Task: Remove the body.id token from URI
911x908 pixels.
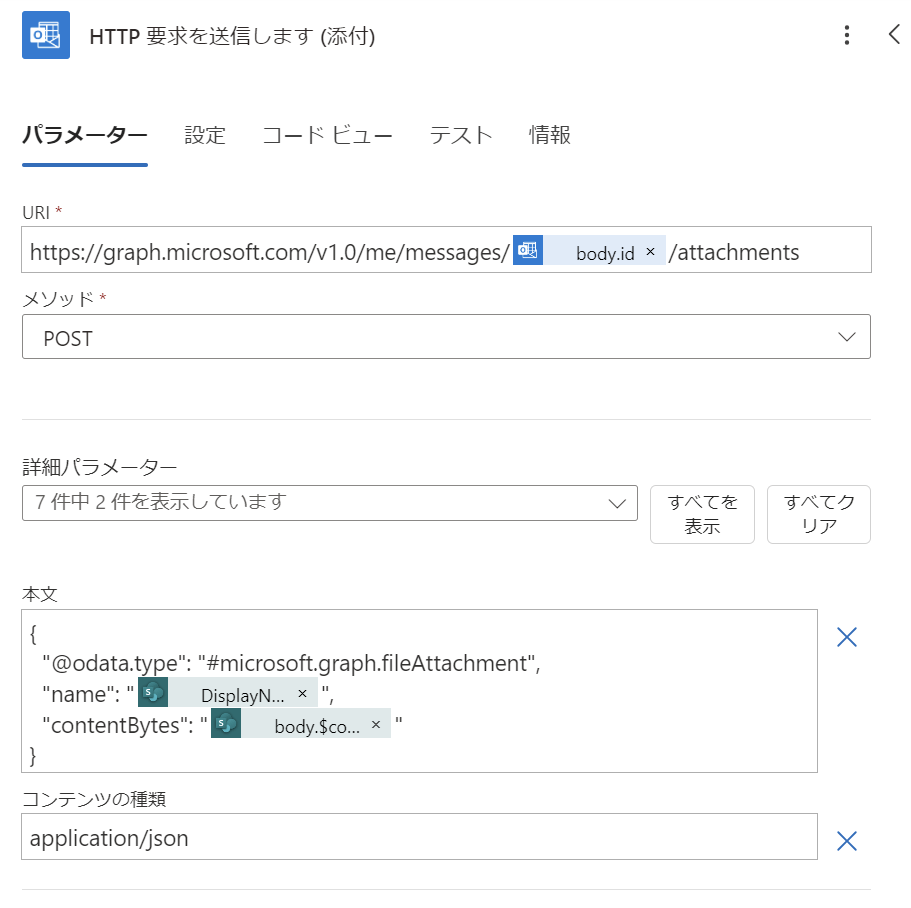Action: tap(651, 252)
